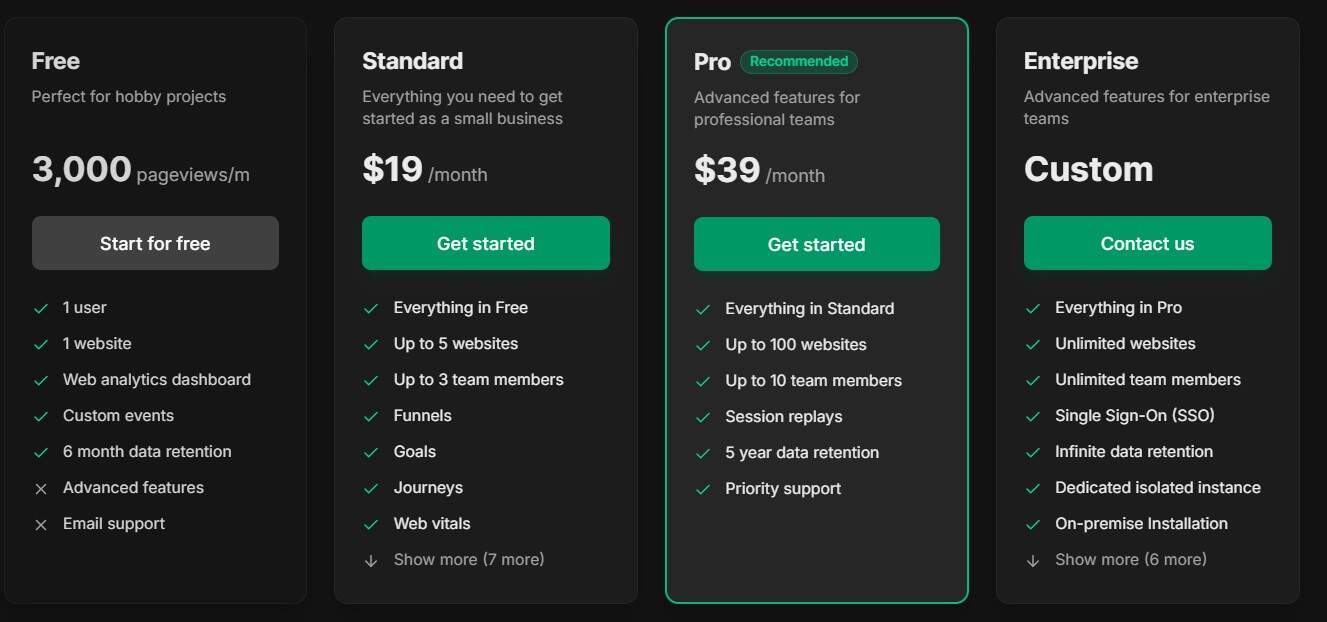This screenshot has height=622, width=1327.
Task: Click the X icon next to "Email support"
Action: (40, 524)
